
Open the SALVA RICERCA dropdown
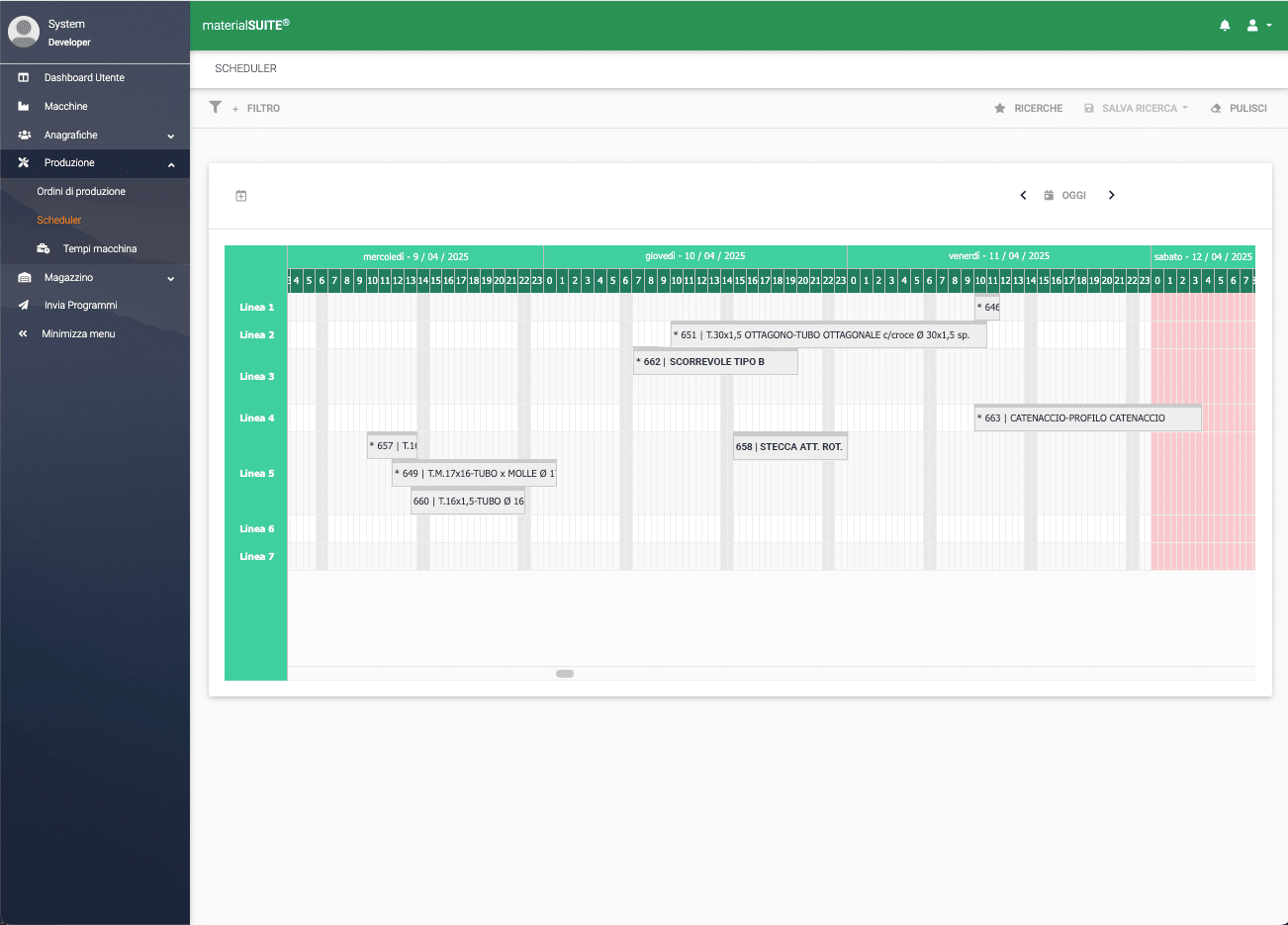(1136, 108)
